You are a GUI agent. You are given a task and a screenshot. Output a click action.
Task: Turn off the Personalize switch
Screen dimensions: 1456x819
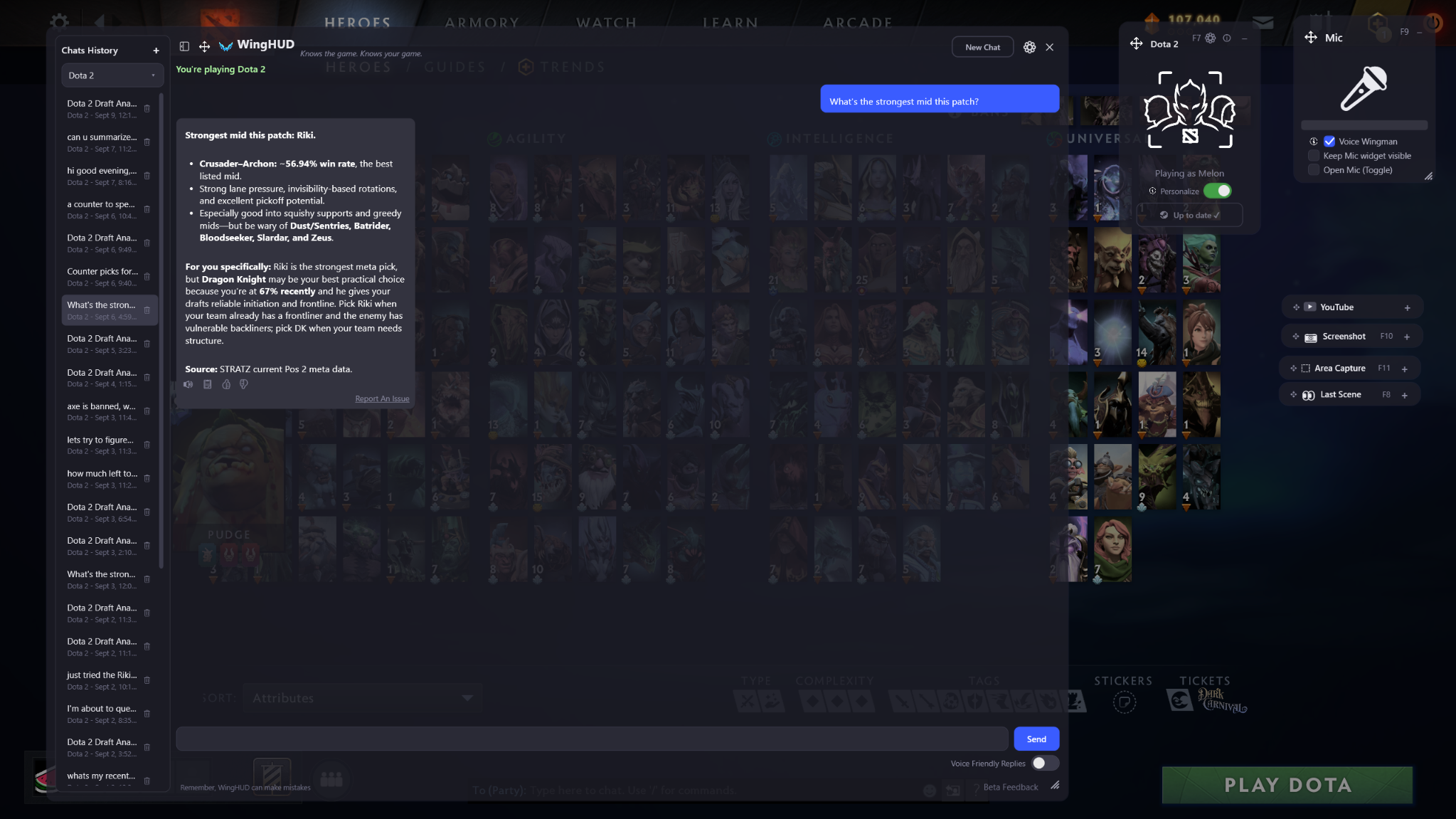[x=1217, y=191]
